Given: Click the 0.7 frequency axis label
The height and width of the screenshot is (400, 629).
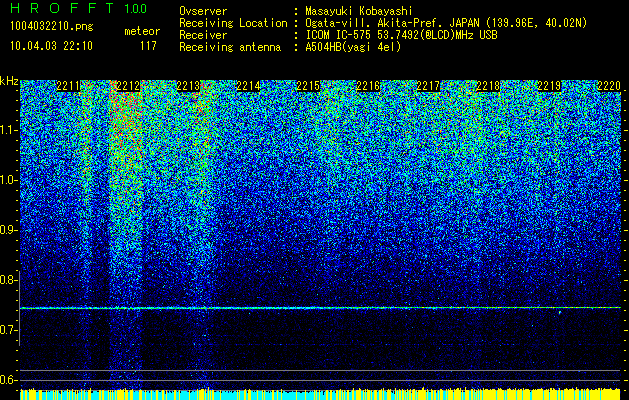Looking at the screenshot, I should pos(9,330).
